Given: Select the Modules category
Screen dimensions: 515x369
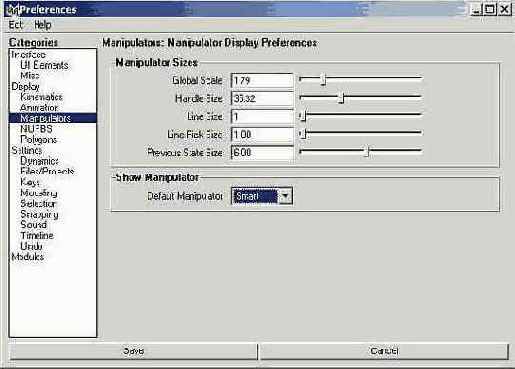Looking at the screenshot, I should [28, 257].
